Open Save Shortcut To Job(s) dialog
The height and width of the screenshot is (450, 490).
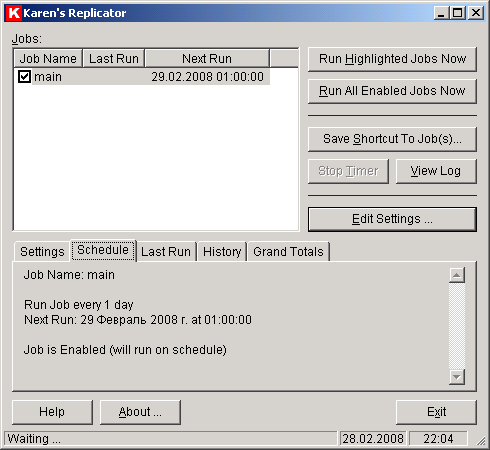392,139
